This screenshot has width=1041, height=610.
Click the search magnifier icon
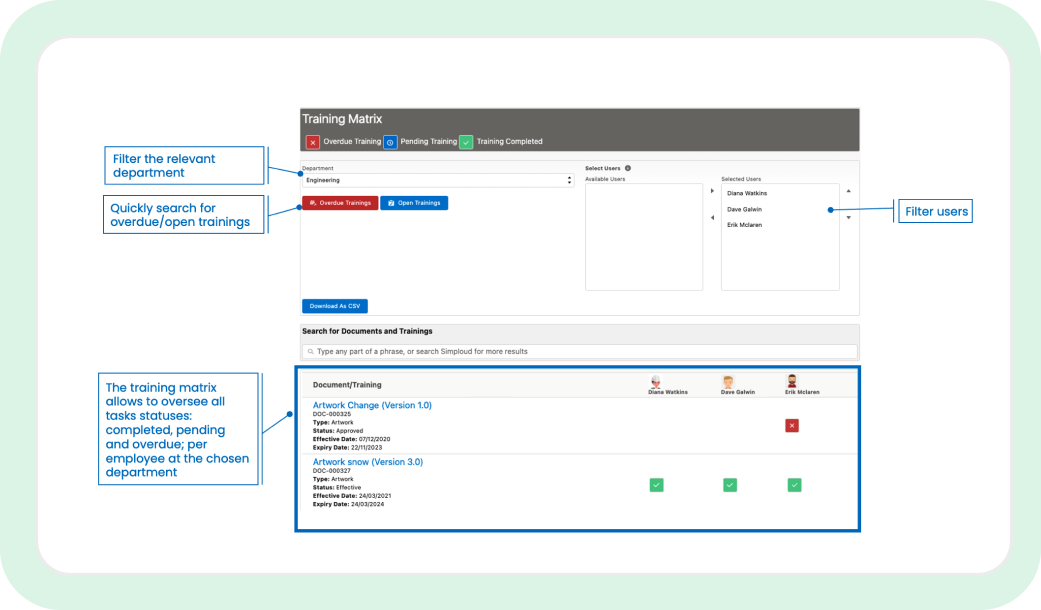point(310,352)
